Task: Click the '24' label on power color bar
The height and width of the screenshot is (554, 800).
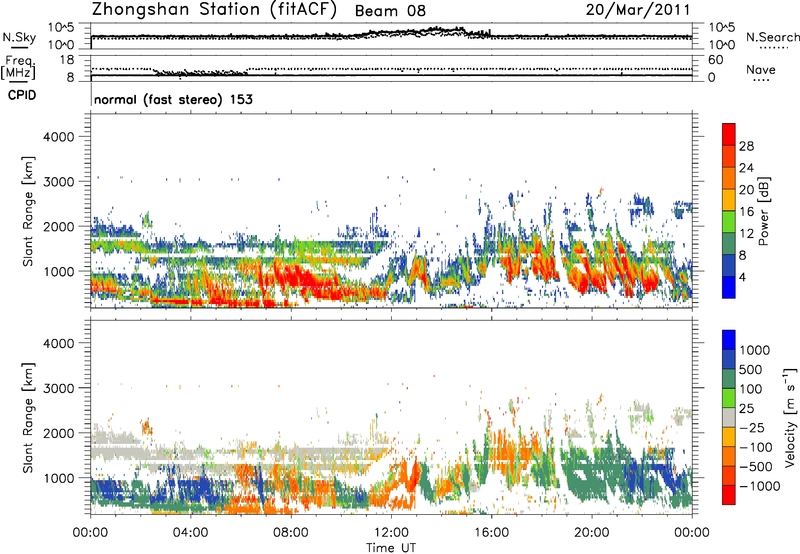Action: (746, 168)
